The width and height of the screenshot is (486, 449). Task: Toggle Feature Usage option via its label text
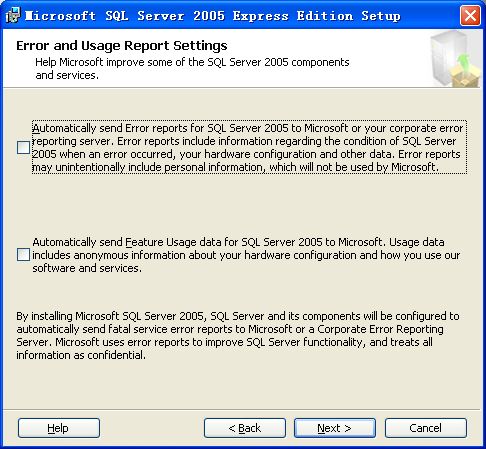[x=246, y=255]
